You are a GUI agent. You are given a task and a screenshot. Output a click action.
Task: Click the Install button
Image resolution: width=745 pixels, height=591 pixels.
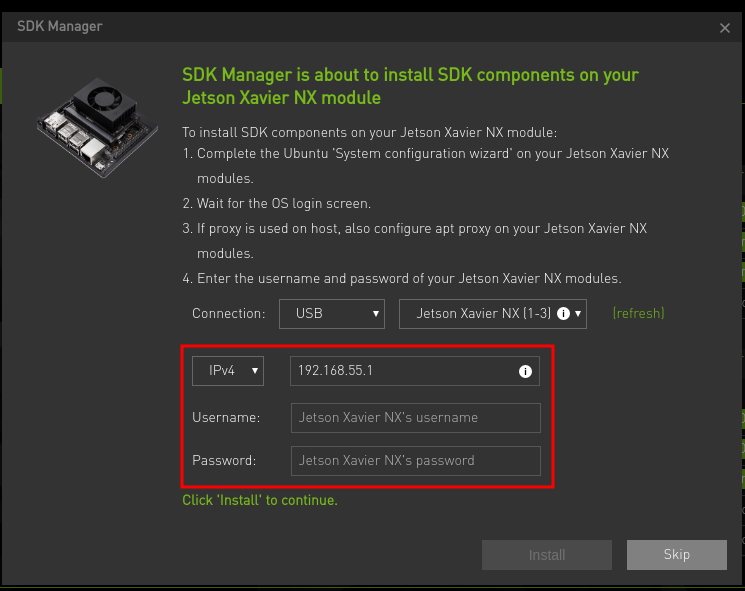point(546,554)
